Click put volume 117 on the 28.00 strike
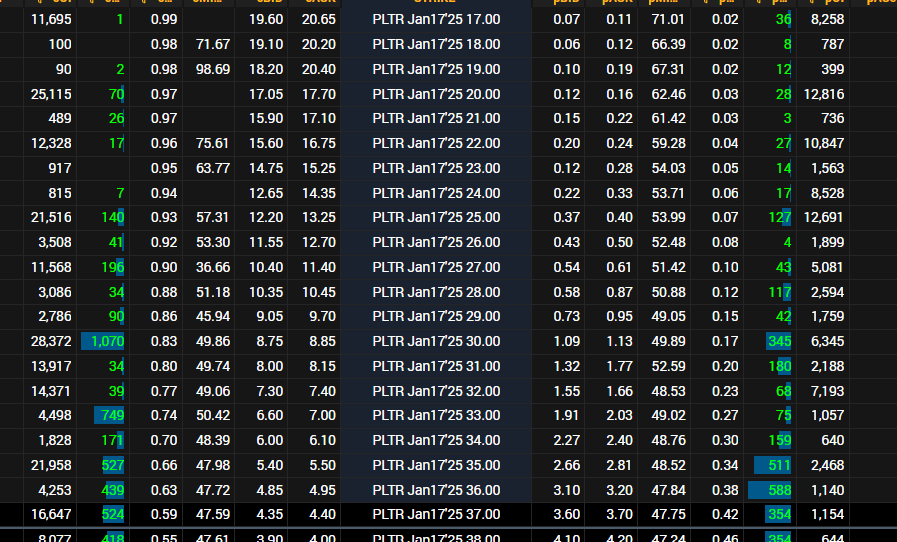 (x=780, y=292)
